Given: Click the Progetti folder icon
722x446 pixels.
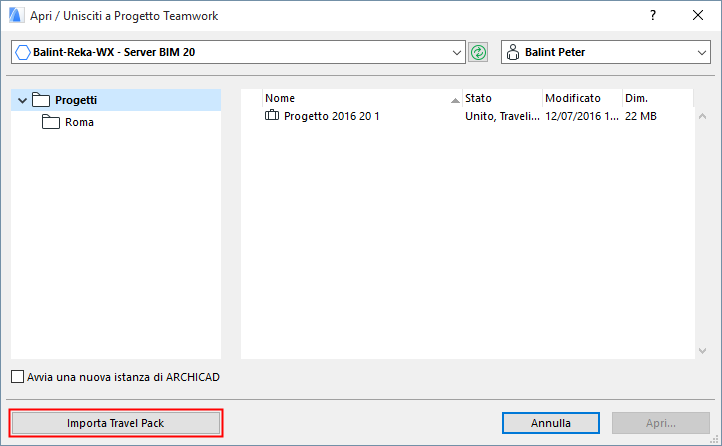Looking at the screenshot, I should click(x=41, y=100).
